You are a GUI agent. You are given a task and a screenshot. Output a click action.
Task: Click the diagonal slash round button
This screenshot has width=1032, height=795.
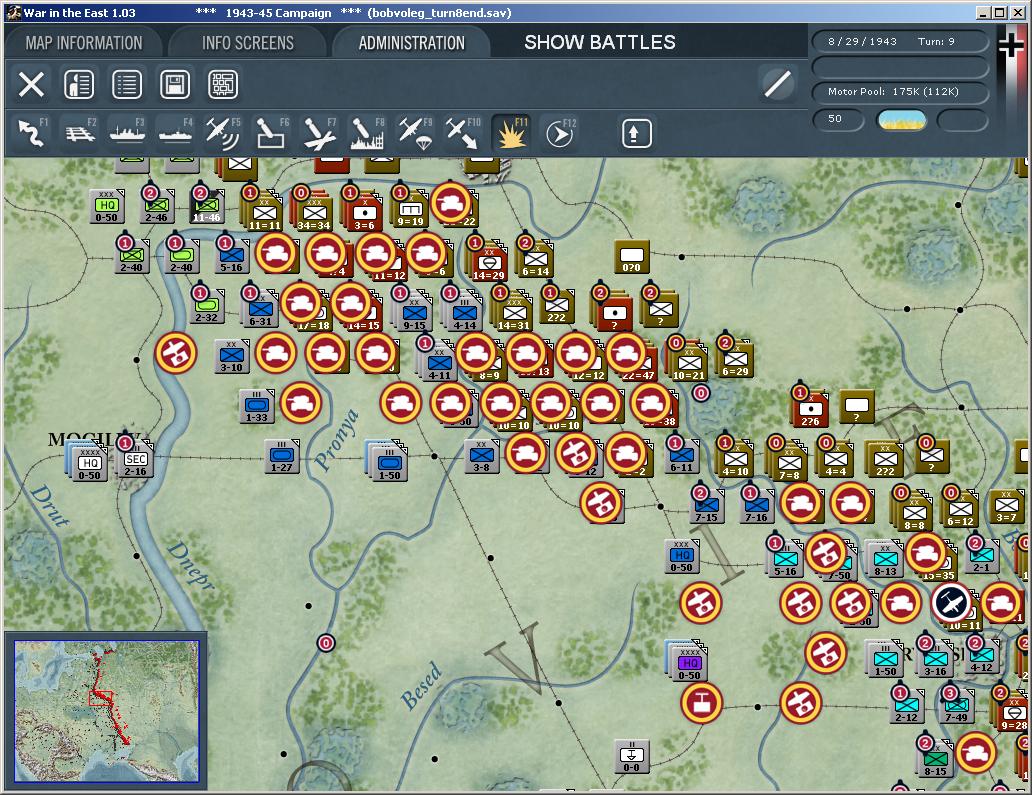pyautogui.click(x=777, y=84)
